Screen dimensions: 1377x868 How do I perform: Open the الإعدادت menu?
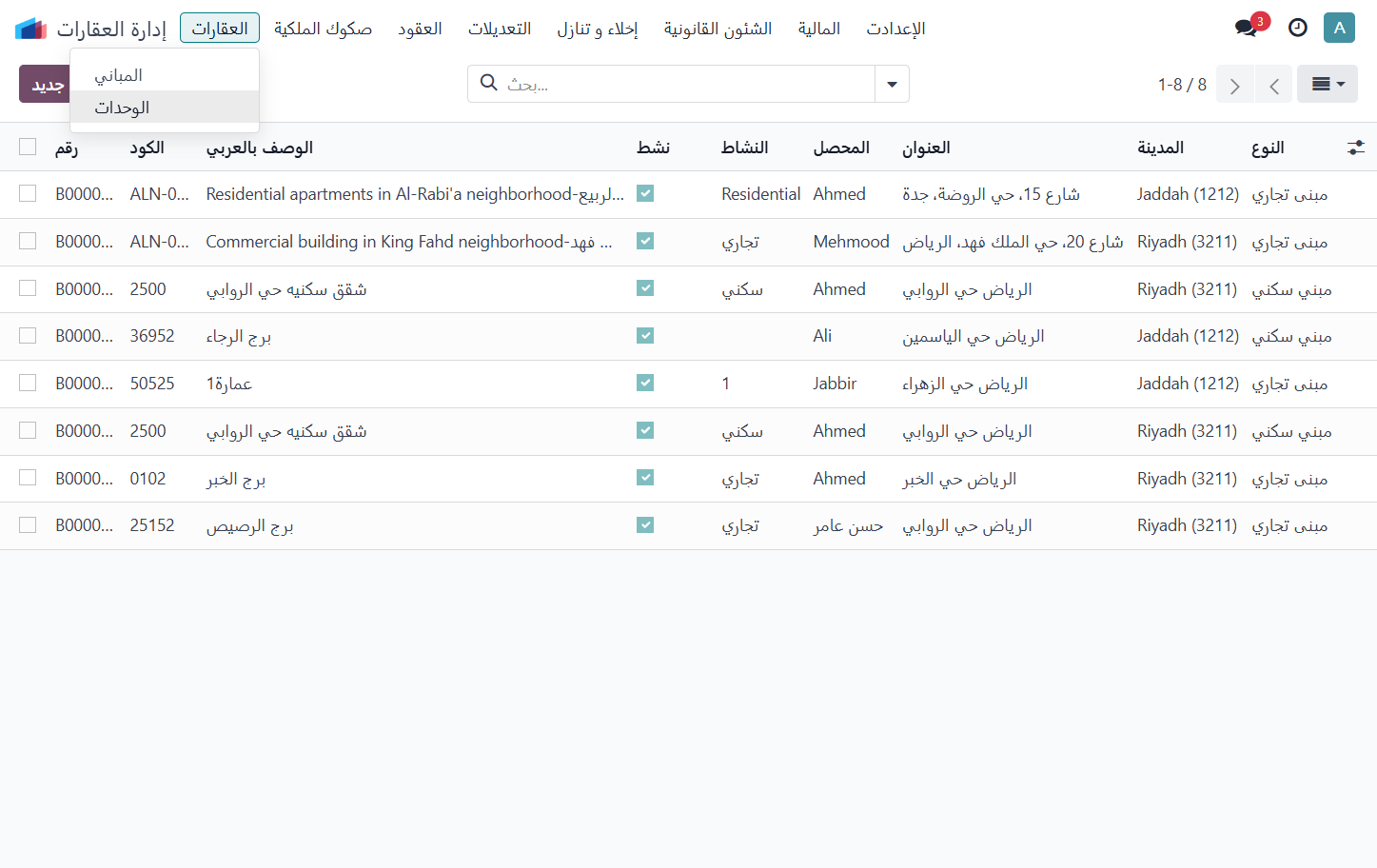895,29
